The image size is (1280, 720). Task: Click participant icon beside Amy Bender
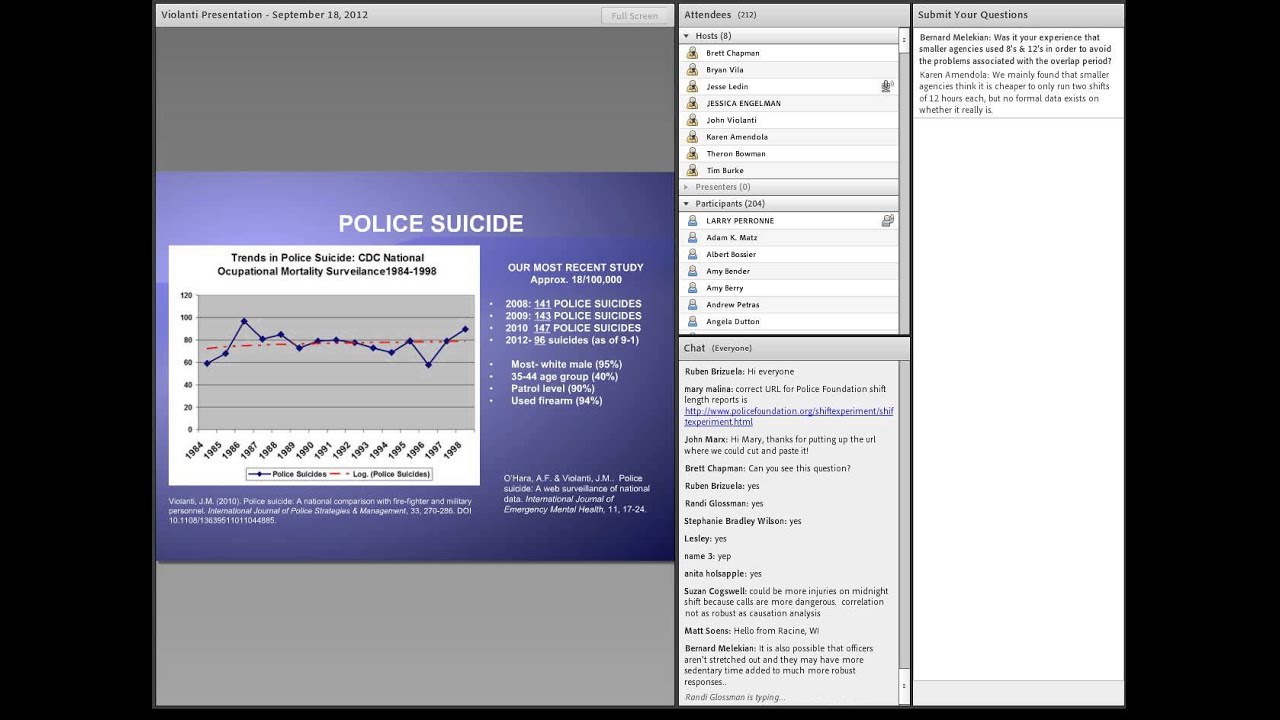(x=692, y=271)
